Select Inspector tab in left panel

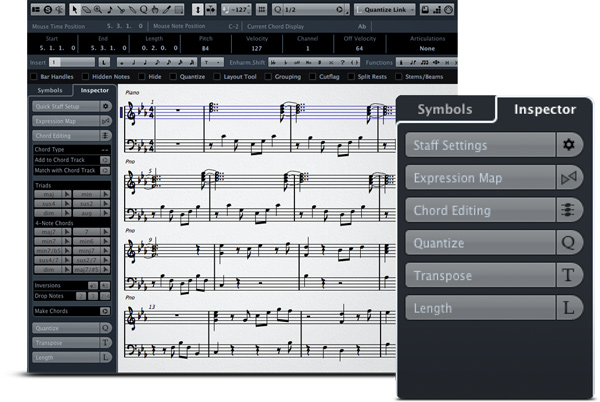(94, 90)
